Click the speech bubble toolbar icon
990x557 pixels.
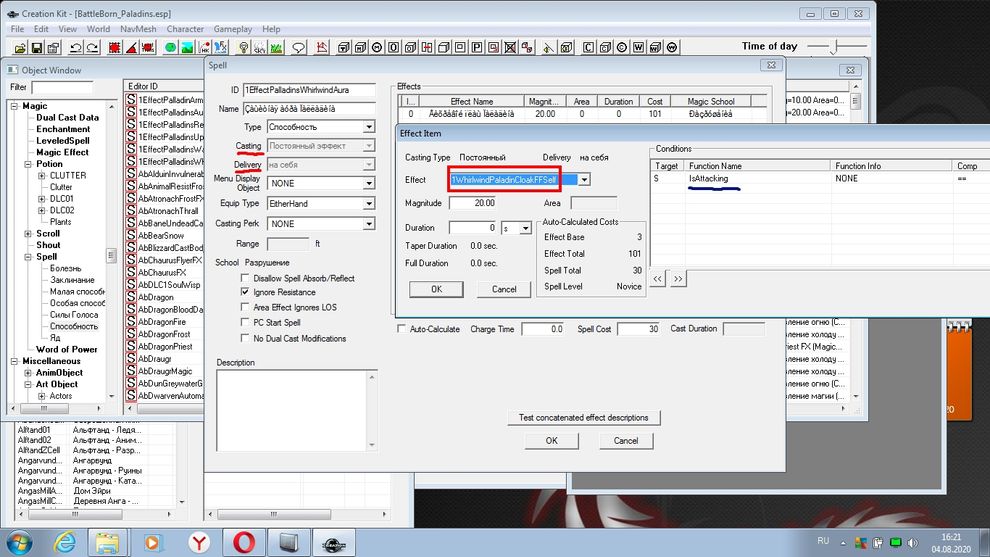(298, 47)
